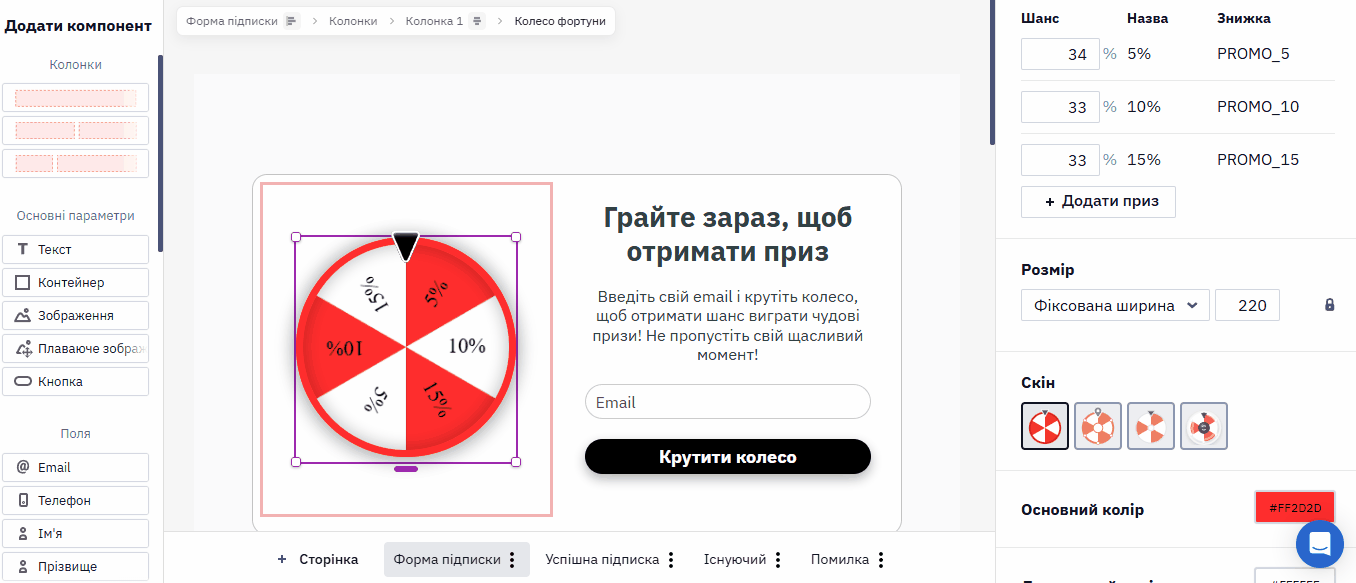Click the width value field showing 220

tap(1247, 305)
